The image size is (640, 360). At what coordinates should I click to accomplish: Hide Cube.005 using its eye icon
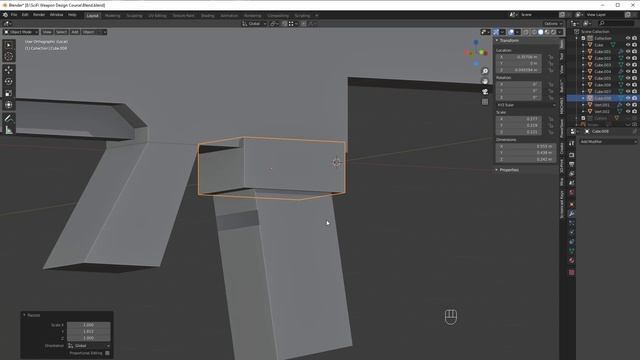pyautogui.click(x=628, y=78)
